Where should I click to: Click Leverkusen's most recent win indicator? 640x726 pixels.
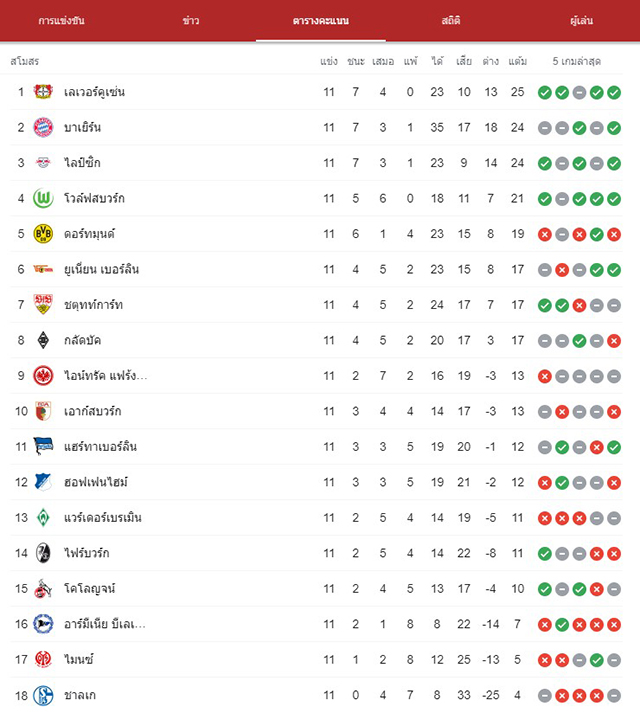point(614,93)
